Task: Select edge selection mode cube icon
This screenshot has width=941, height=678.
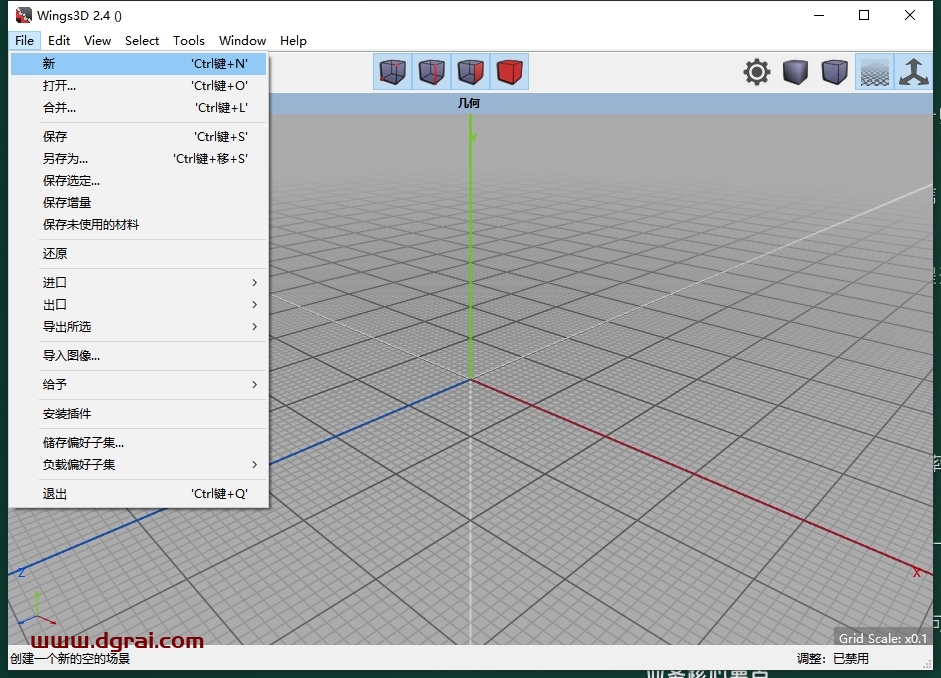Action: [431, 71]
